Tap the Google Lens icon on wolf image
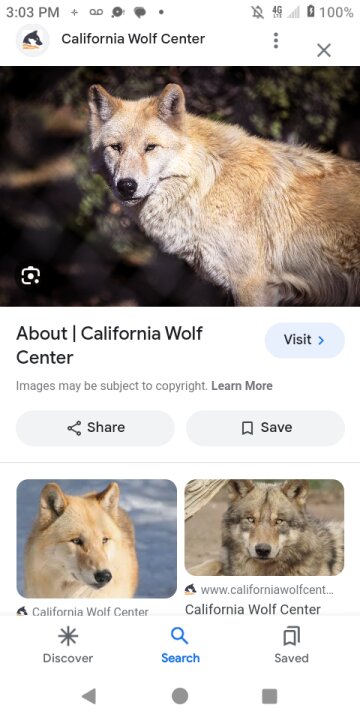The height and width of the screenshot is (720, 360). (x=30, y=276)
